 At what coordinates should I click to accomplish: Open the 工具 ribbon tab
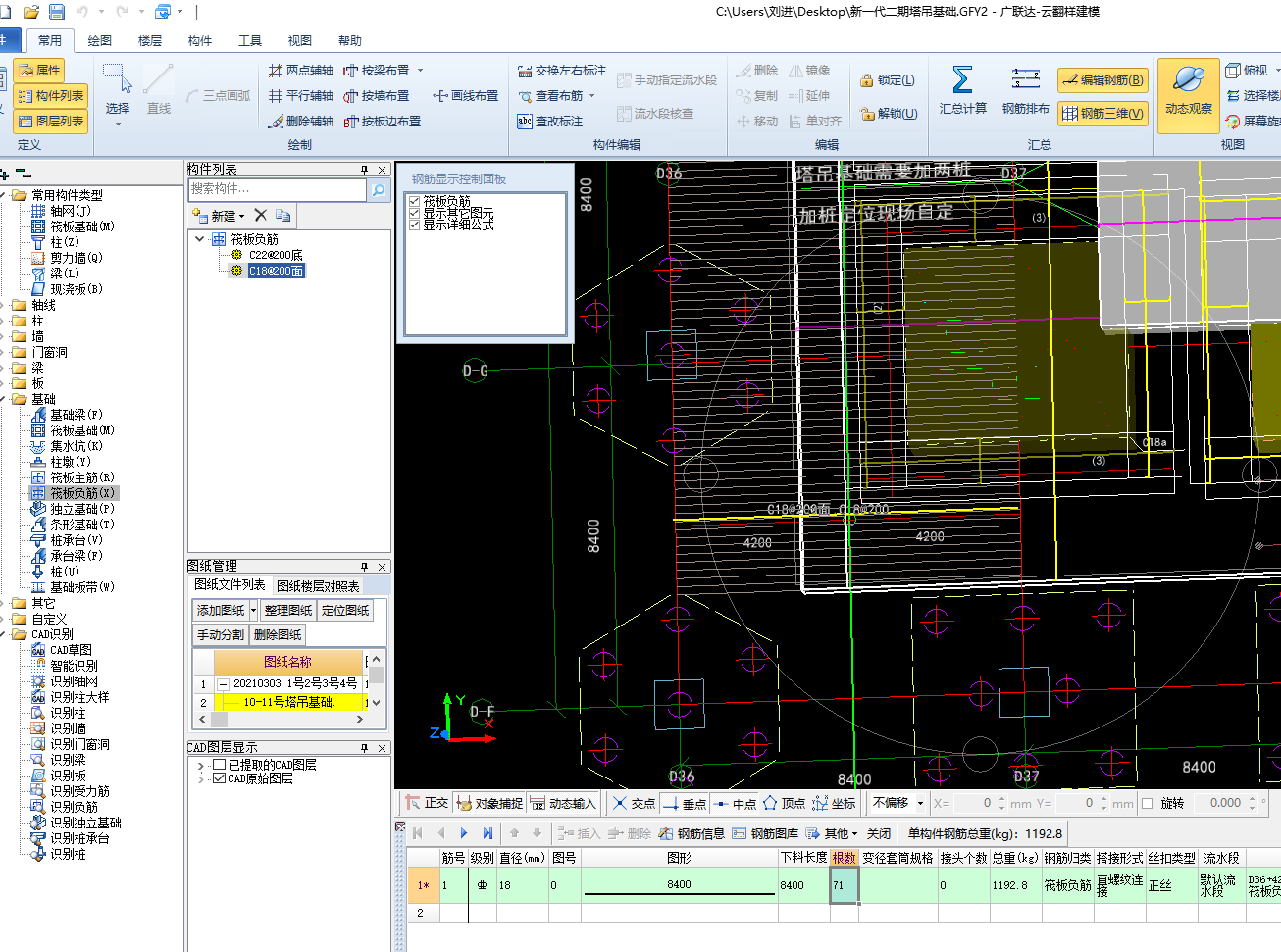tap(250, 41)
